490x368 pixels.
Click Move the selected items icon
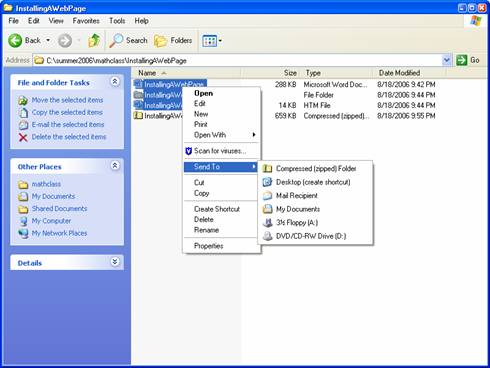[23, 100]
